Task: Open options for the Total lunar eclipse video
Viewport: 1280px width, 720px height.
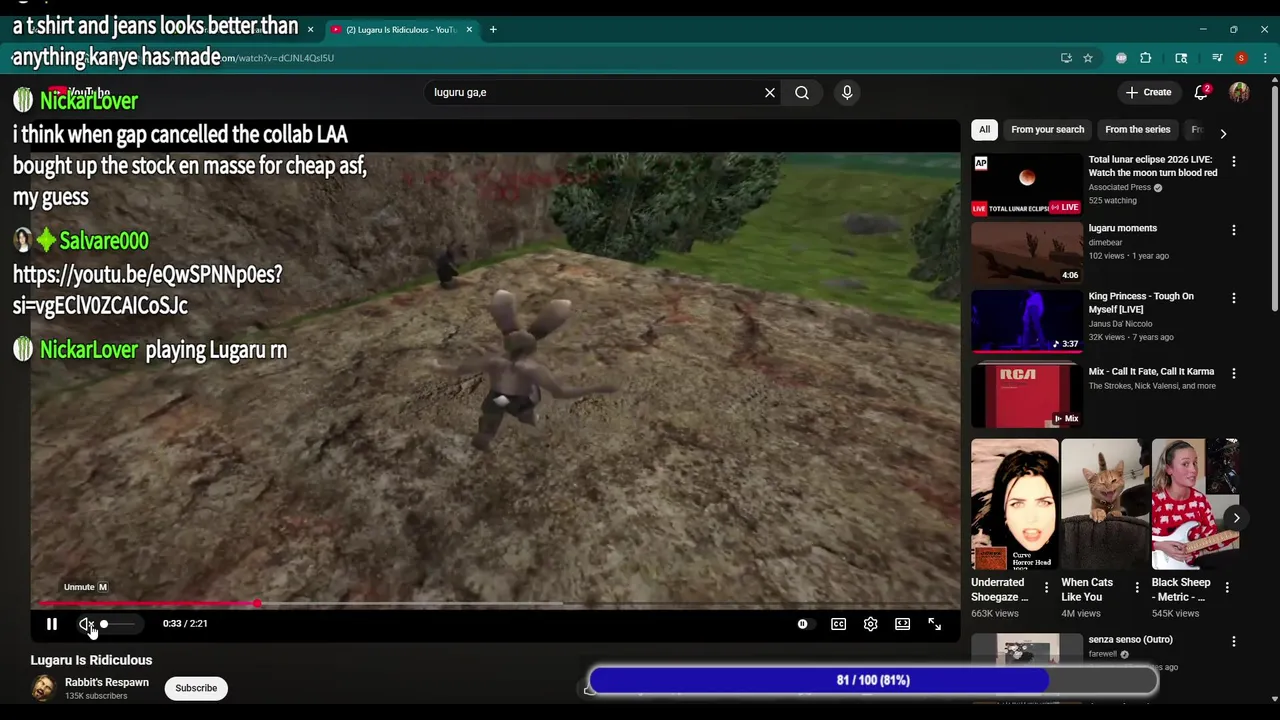Action: coord(1234,161)
